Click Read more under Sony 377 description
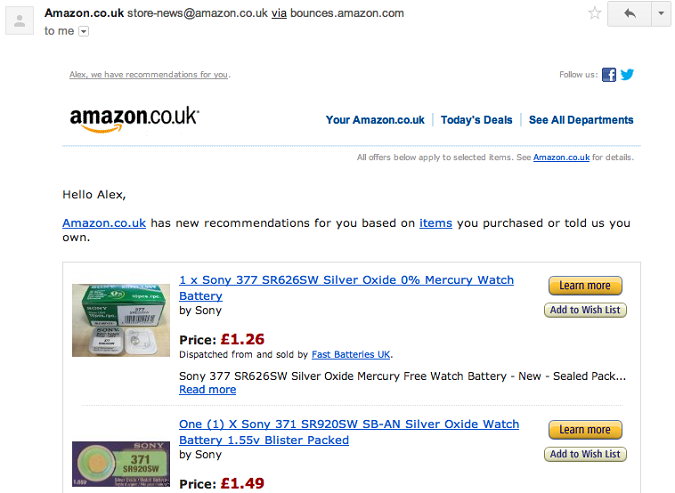Screen dimensions: 675x493 (207, 390)
